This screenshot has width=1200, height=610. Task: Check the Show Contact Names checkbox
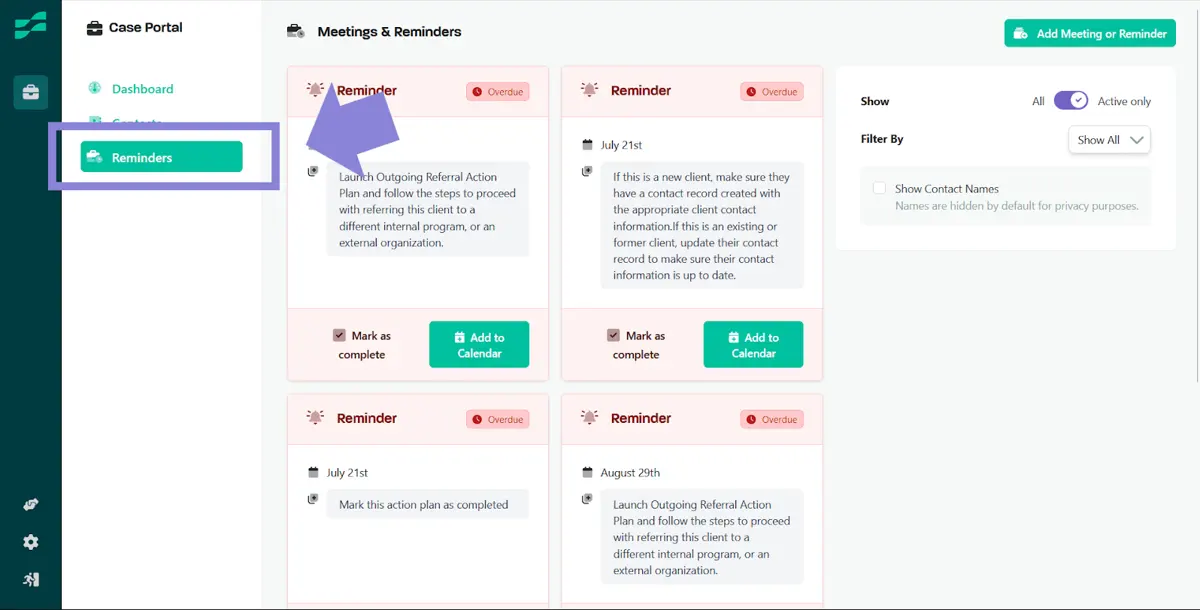(879, 188)
